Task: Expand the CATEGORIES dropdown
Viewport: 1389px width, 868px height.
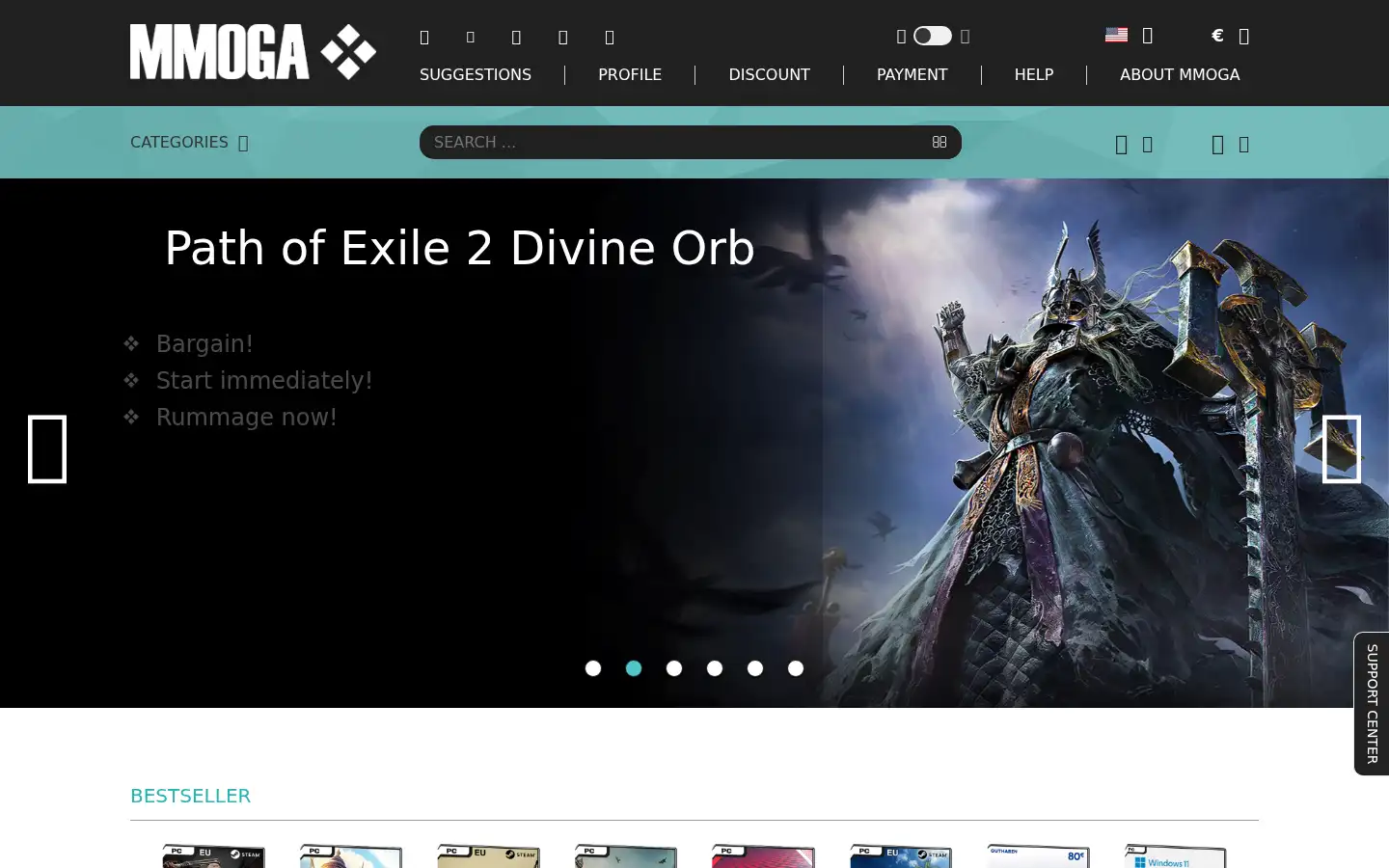Action: [x=189, y=143]
